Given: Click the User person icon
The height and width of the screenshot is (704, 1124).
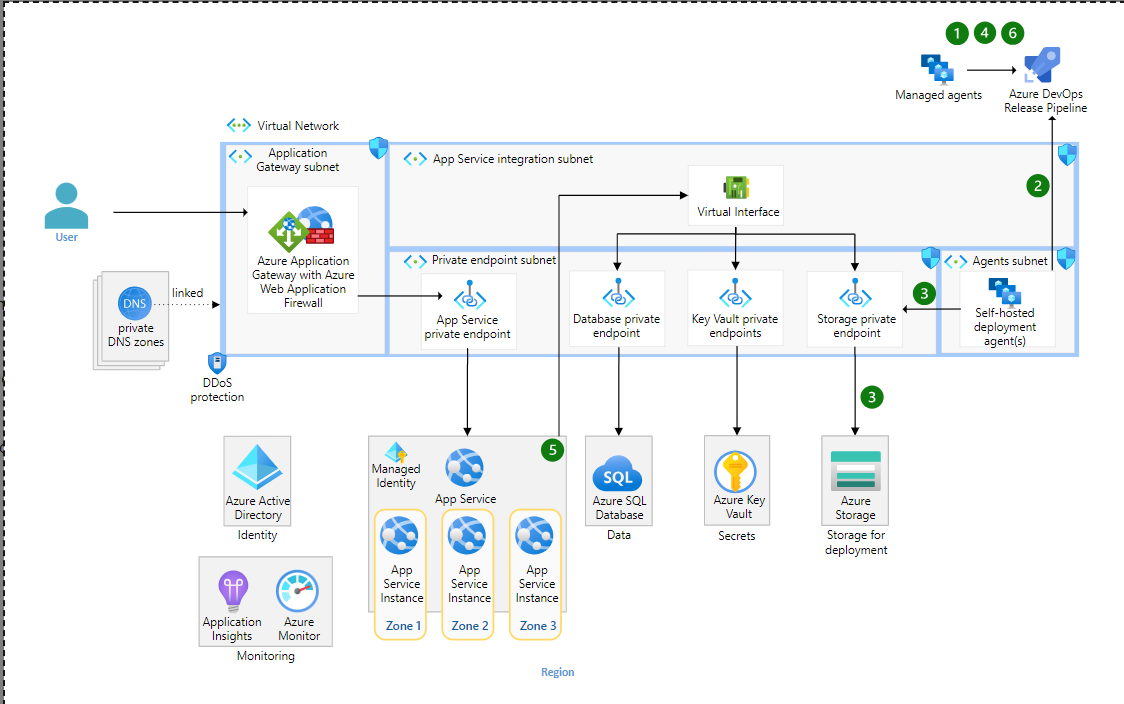Looking at the screenshot, I should pos(66,206).
